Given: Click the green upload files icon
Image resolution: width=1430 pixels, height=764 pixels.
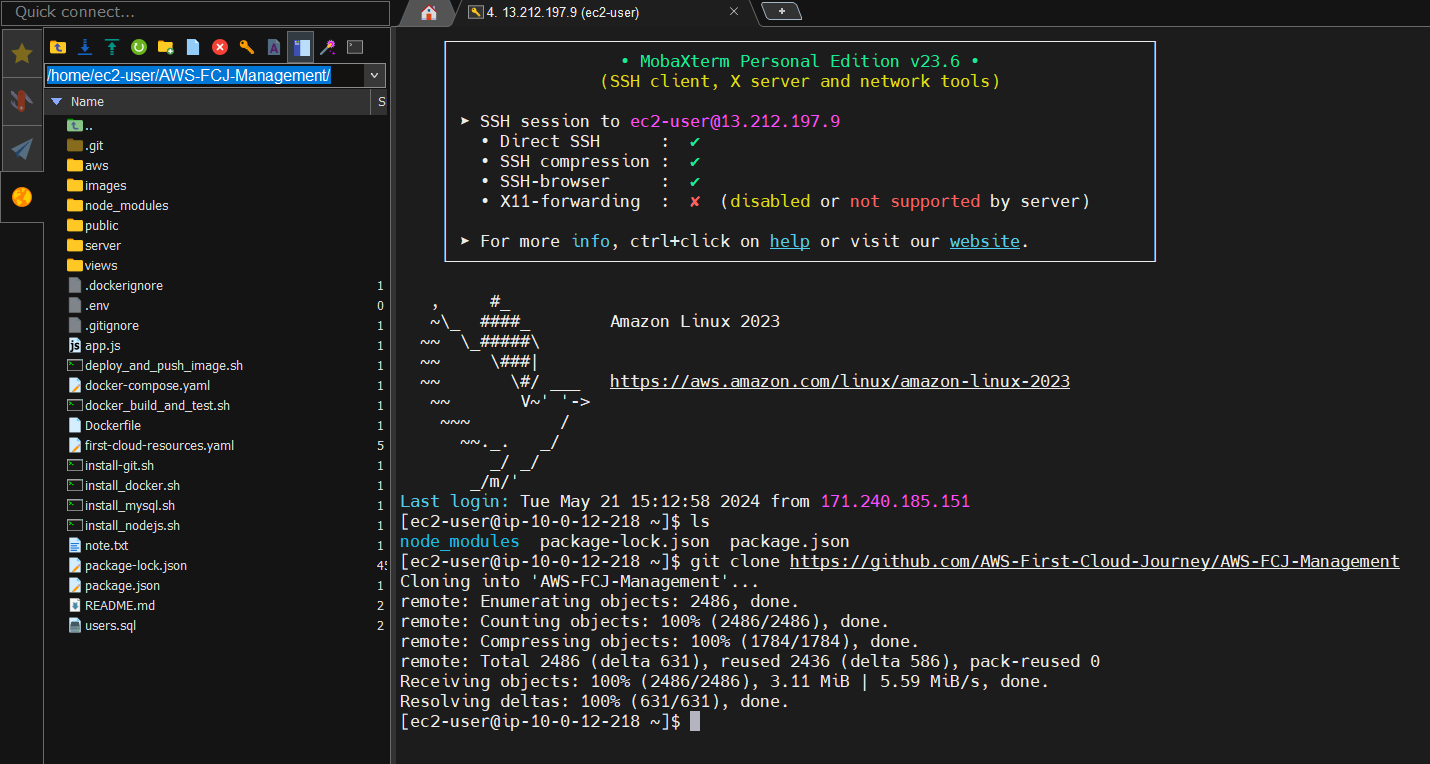Looking at the screenshot, I should coord(112,47).
